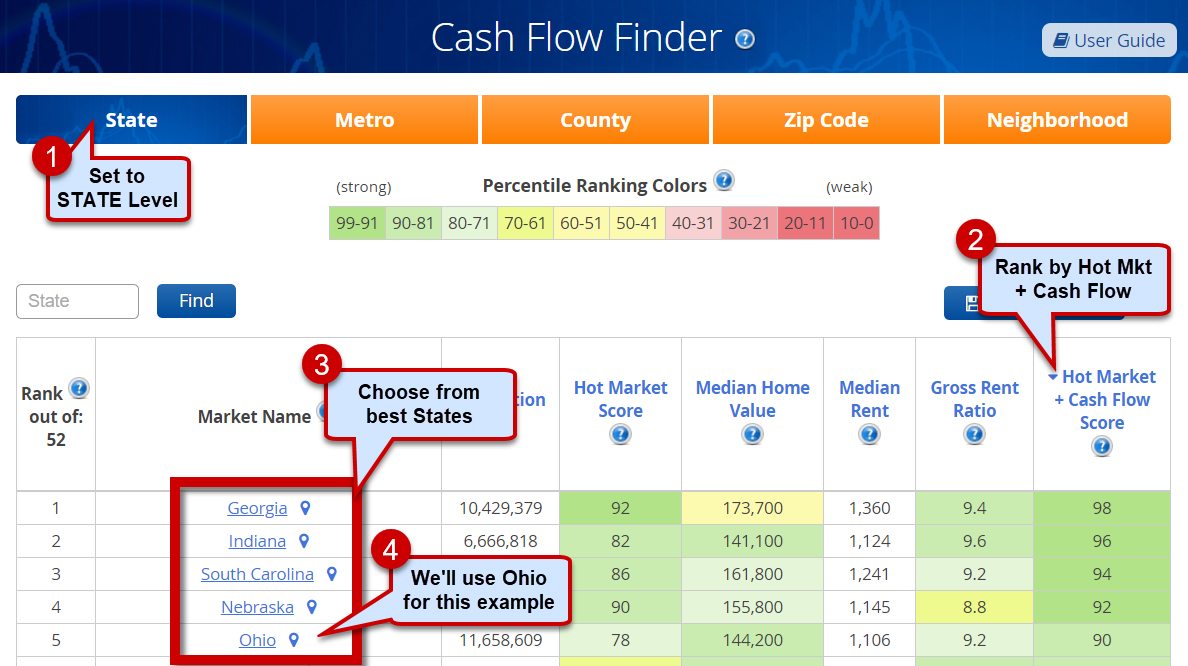Select Ohio population 11,658,609 cell
1188x666 pixels.
tap(501, 639)
